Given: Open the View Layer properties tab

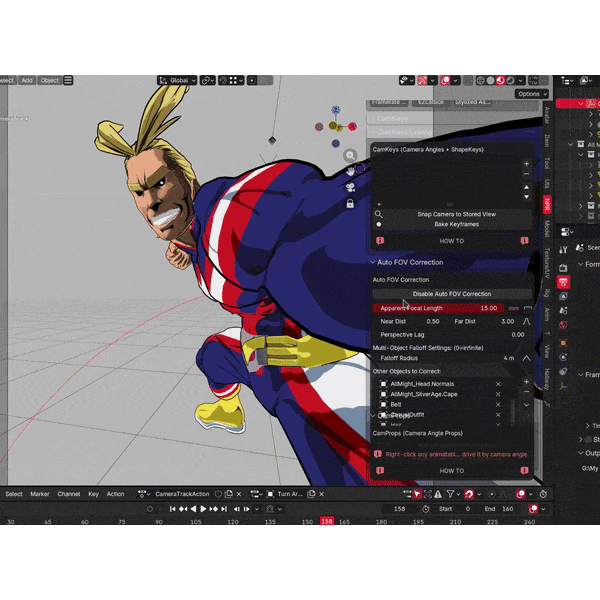Looking at the screenshot, I should pos(563,297).
